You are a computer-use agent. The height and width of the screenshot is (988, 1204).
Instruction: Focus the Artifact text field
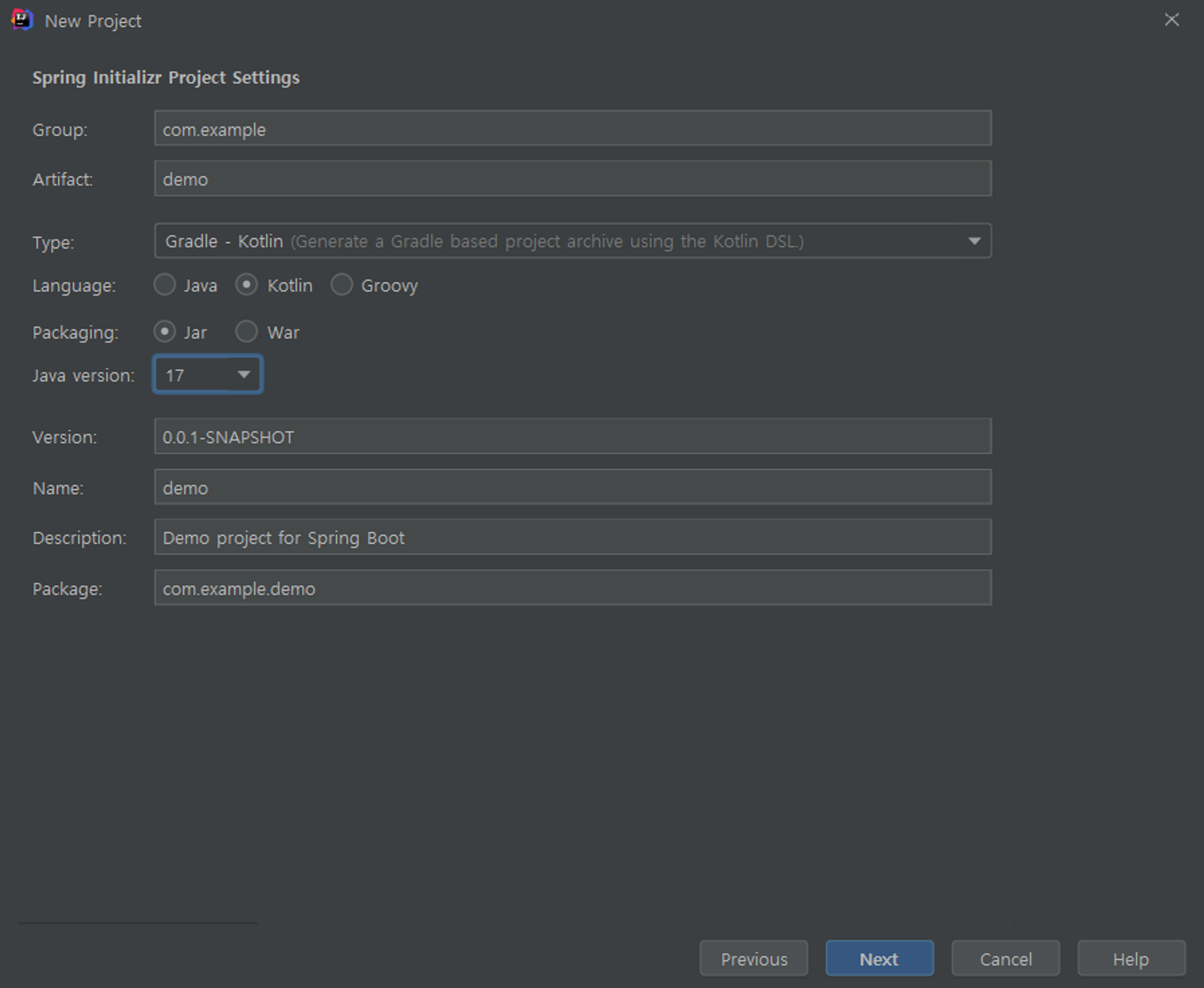(572, 179)
